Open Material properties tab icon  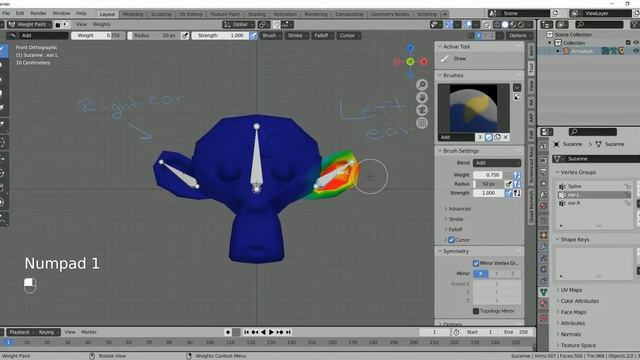(x=544, y=304)
